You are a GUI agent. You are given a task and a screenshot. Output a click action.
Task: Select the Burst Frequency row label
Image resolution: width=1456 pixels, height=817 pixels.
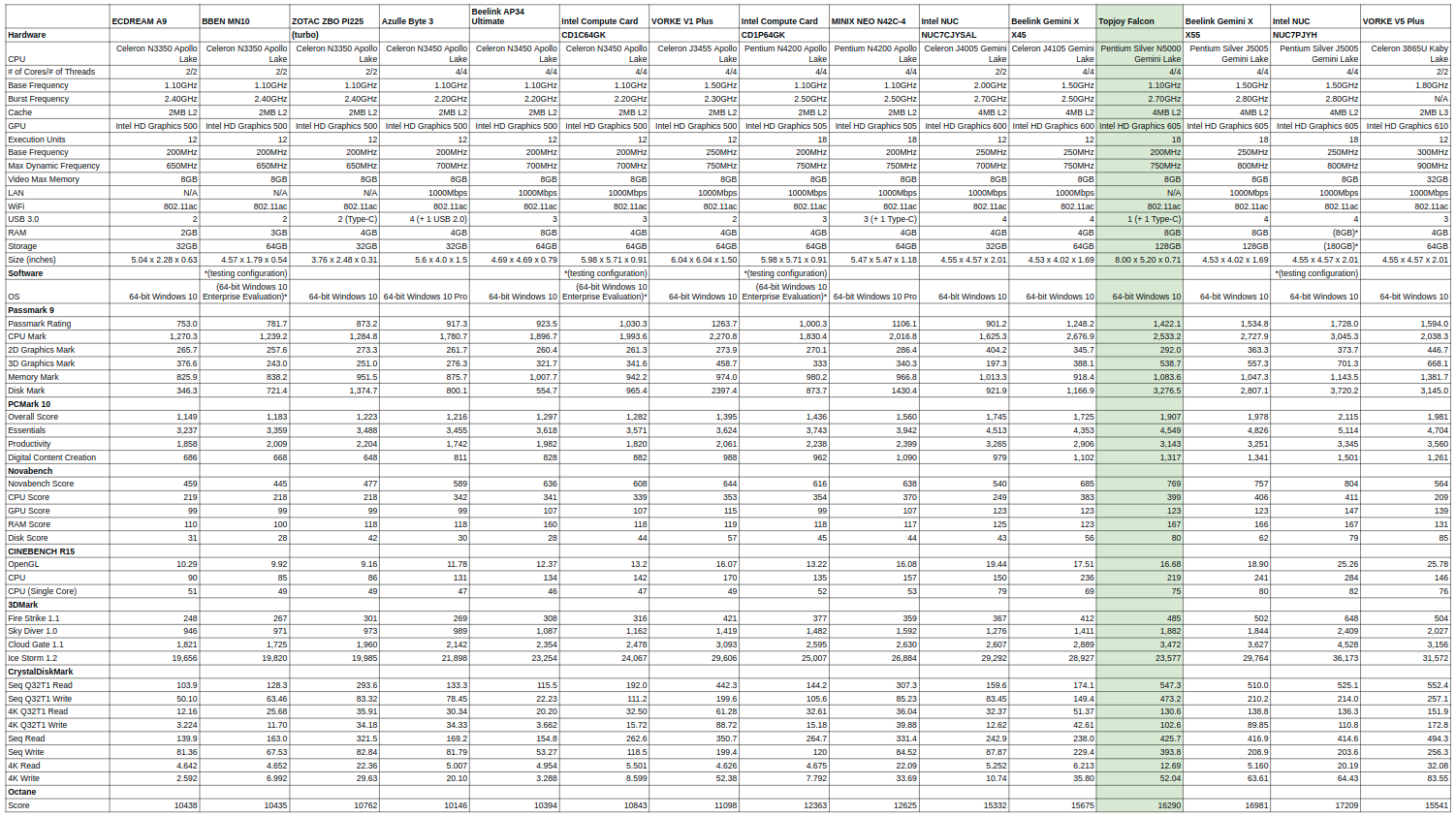[39, 99]
